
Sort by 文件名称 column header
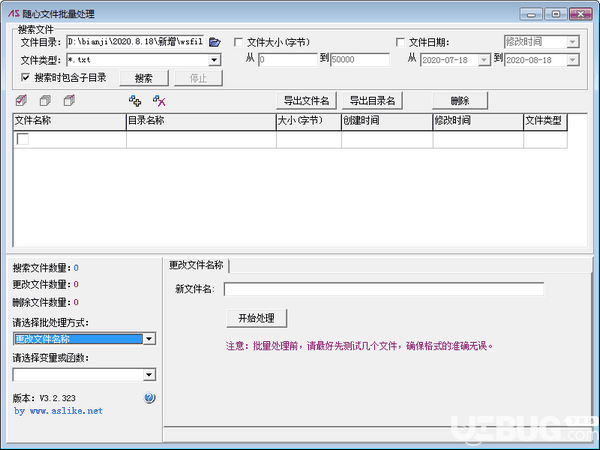coord(70,121)
